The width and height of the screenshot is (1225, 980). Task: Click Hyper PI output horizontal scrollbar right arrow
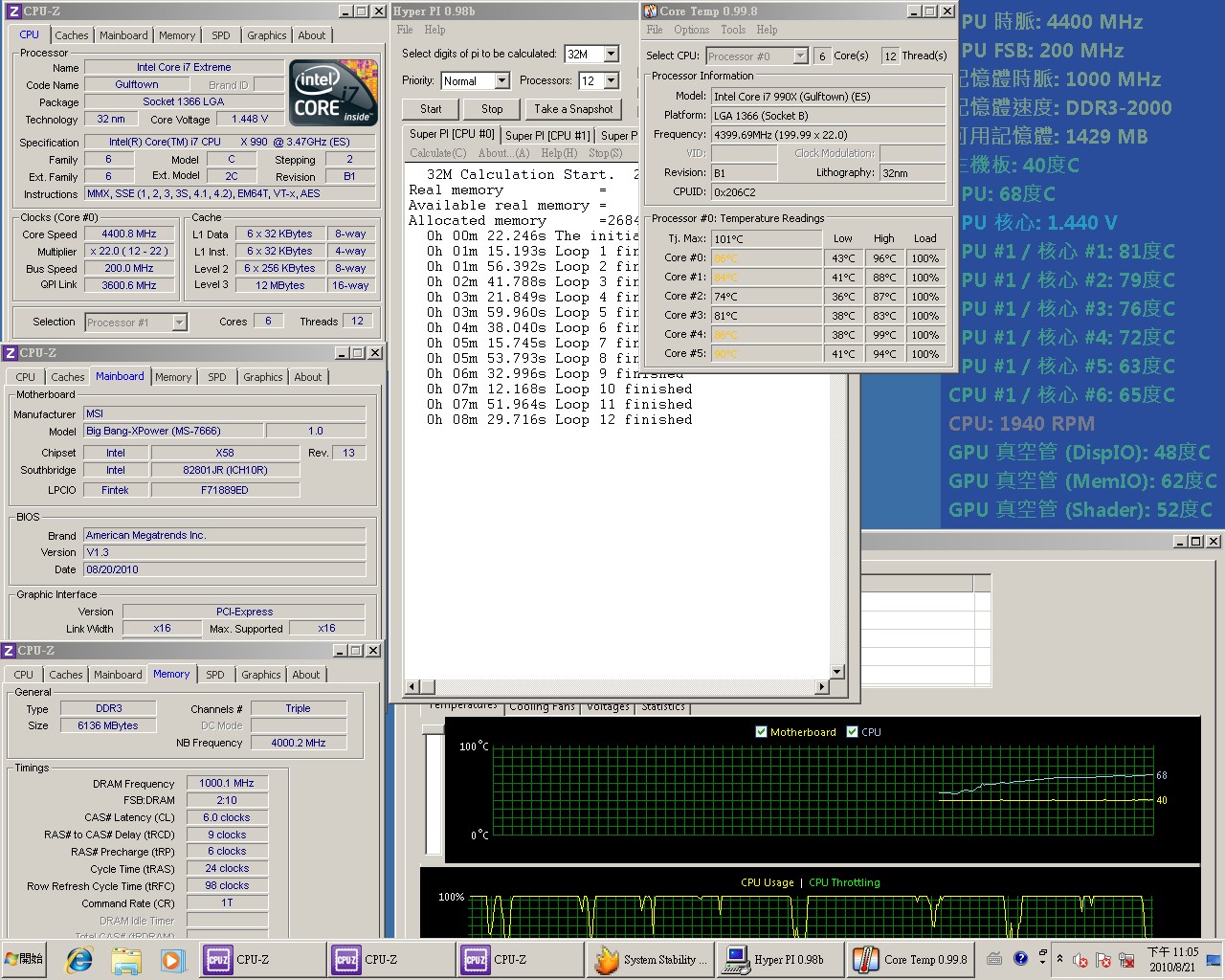(821, 687)
